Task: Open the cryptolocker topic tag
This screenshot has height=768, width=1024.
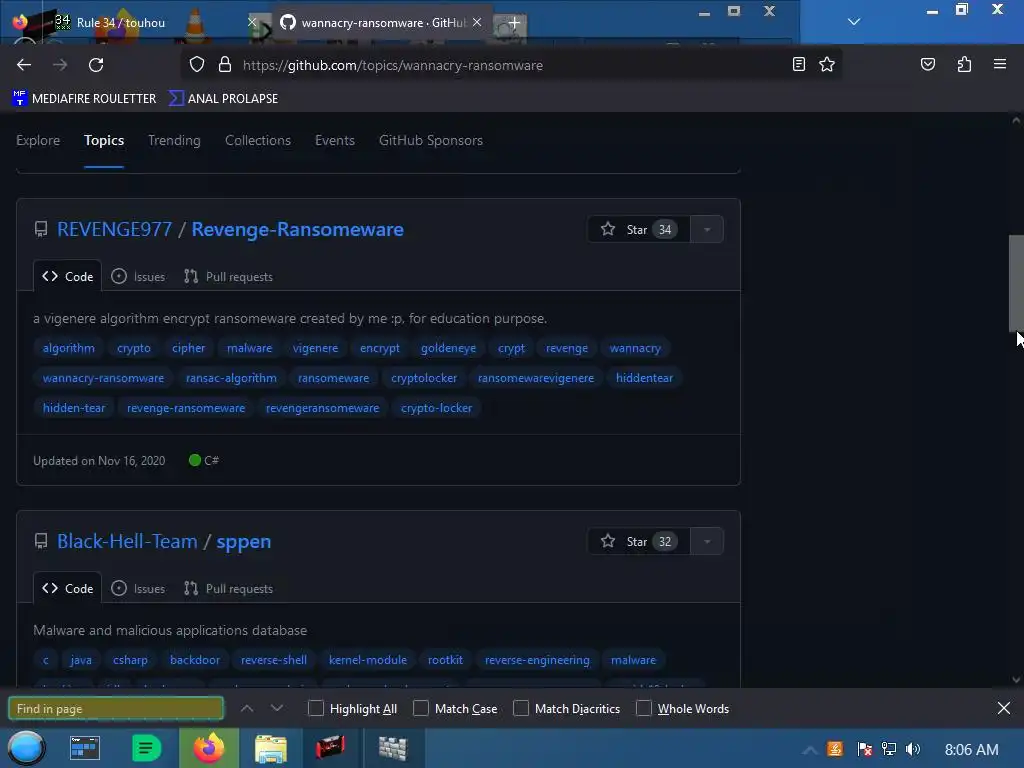Action: [424, 378]
